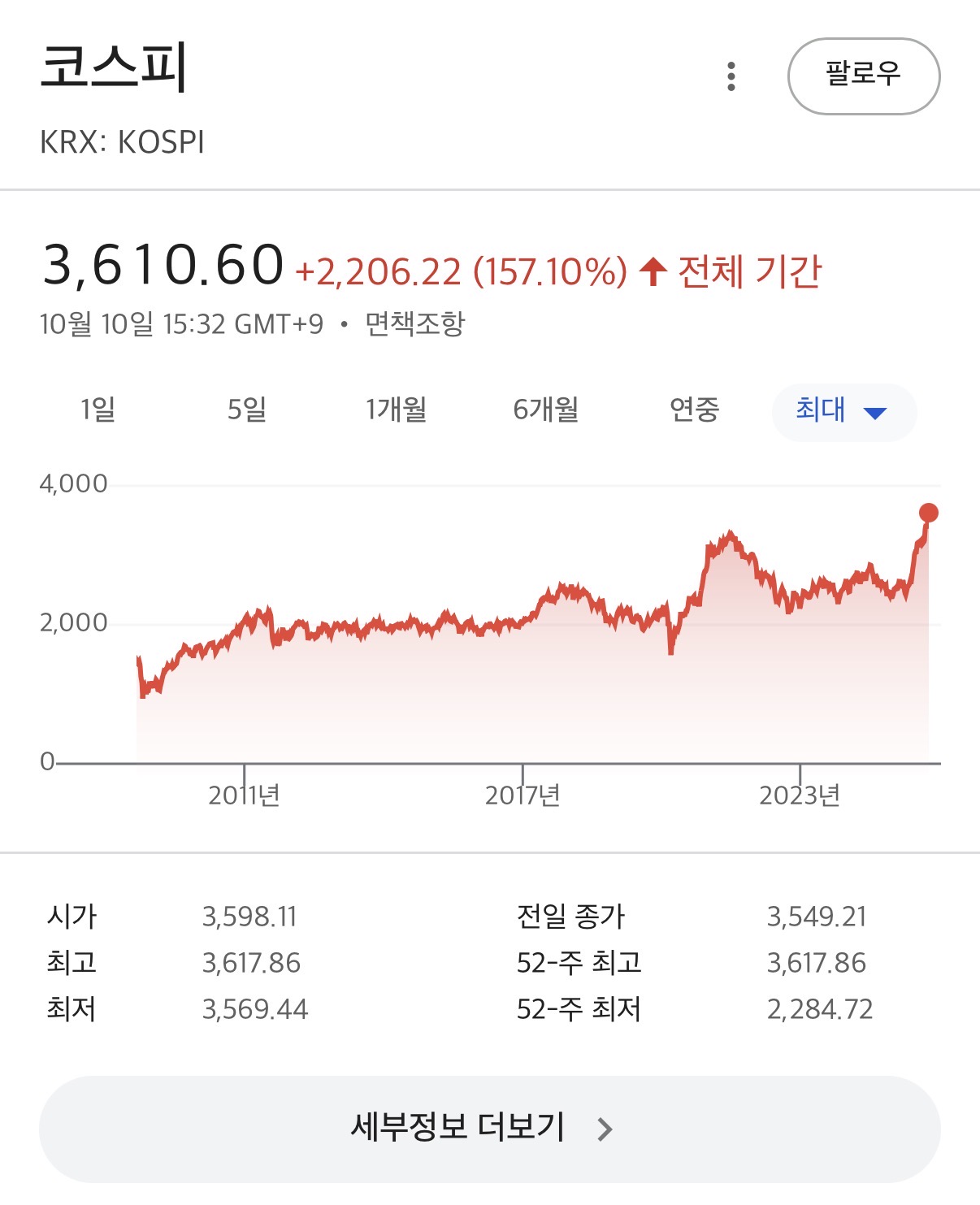Click the 52-주 최고 value 3,617.86

pos(817,963)
